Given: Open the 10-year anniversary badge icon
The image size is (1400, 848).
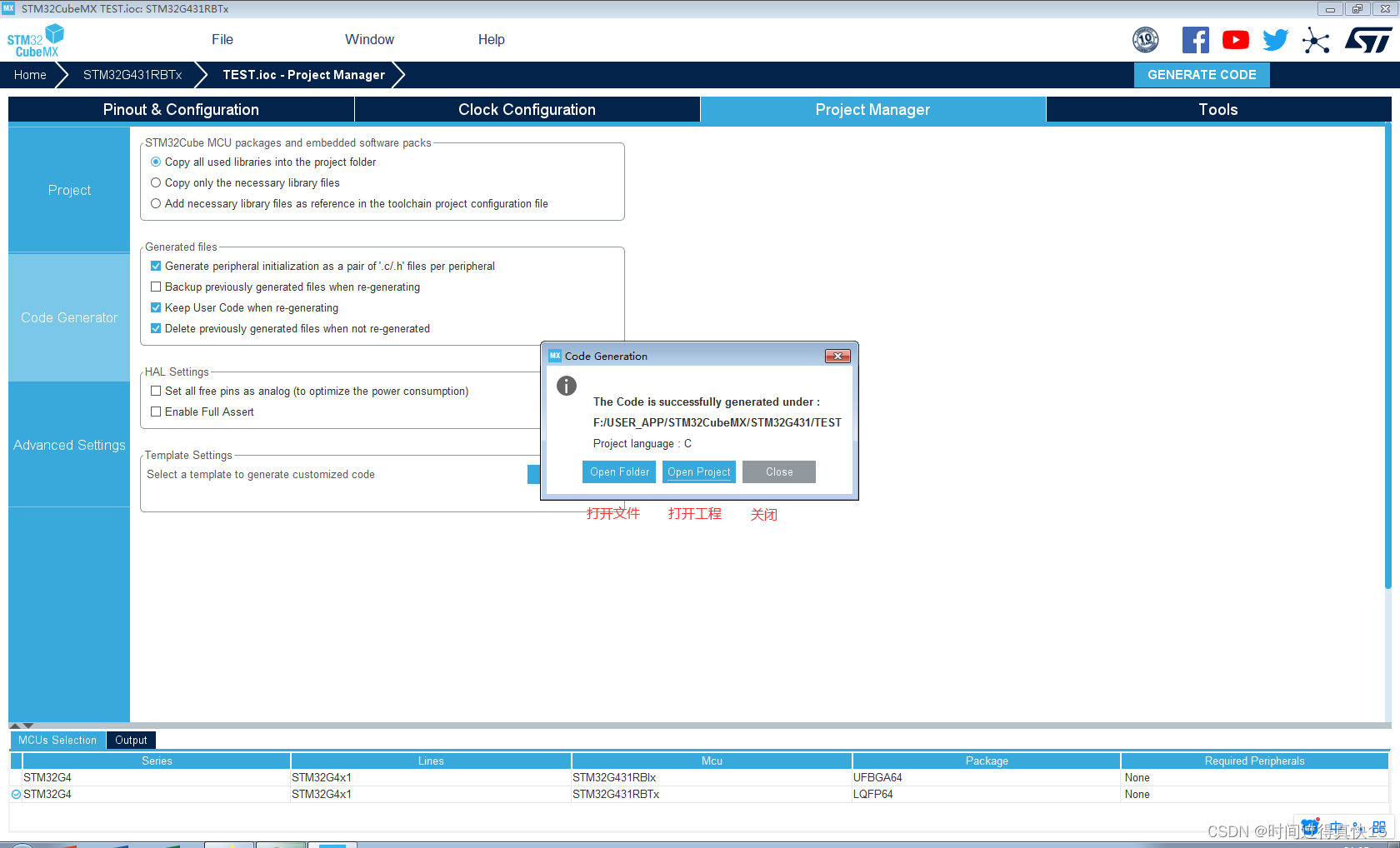Looking at the screenshot, I should (x=1146, y=39).
